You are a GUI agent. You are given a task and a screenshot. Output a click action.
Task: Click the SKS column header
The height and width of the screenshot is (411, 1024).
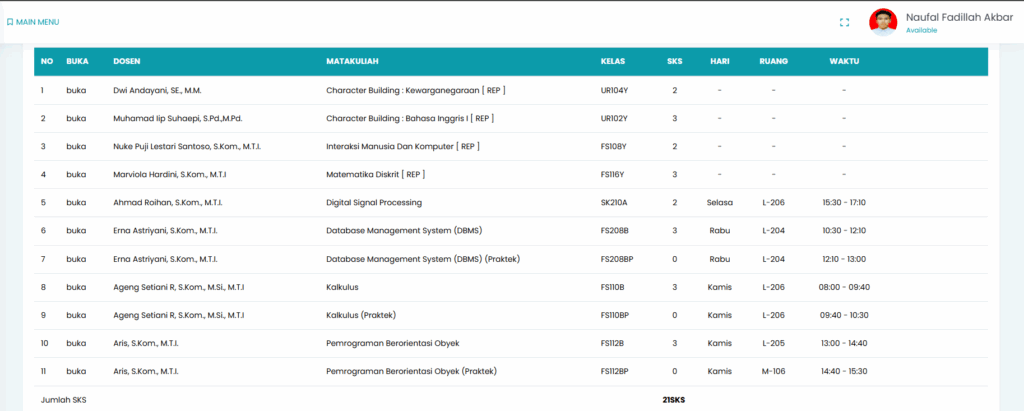pos(675,61)
